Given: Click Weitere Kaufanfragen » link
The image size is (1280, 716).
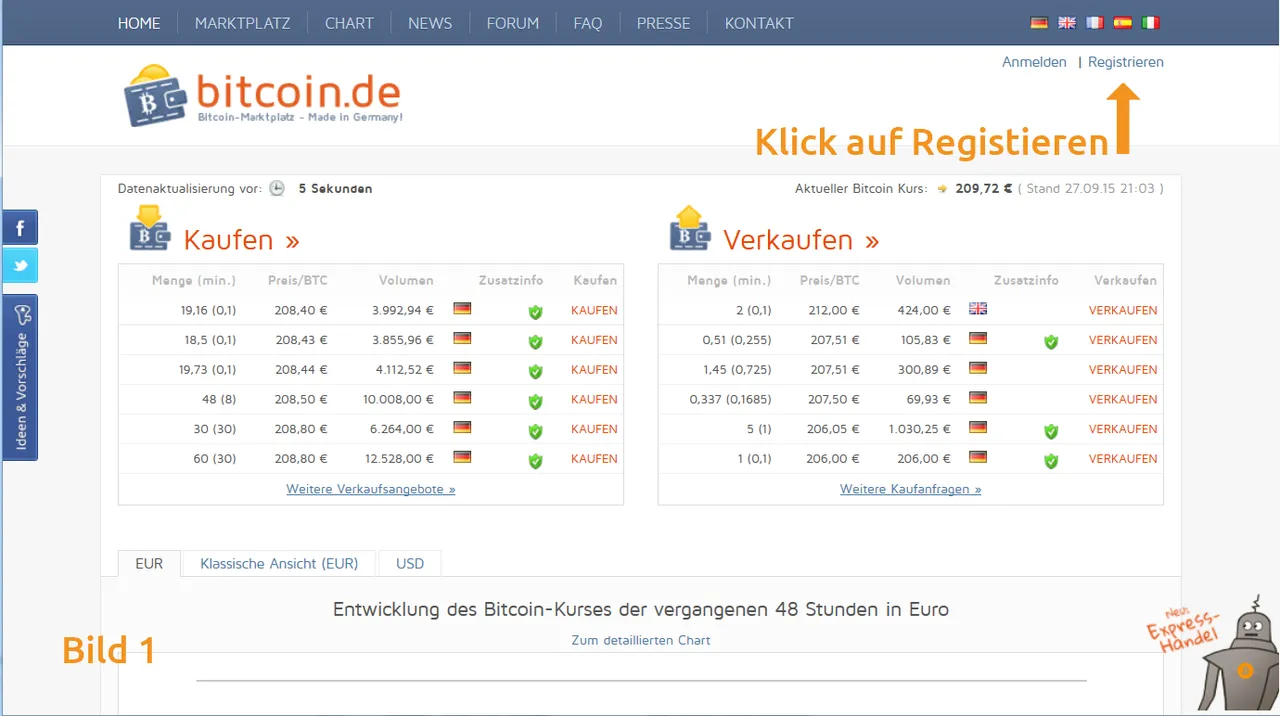Looking at the screenshot, I should point(911,489).
